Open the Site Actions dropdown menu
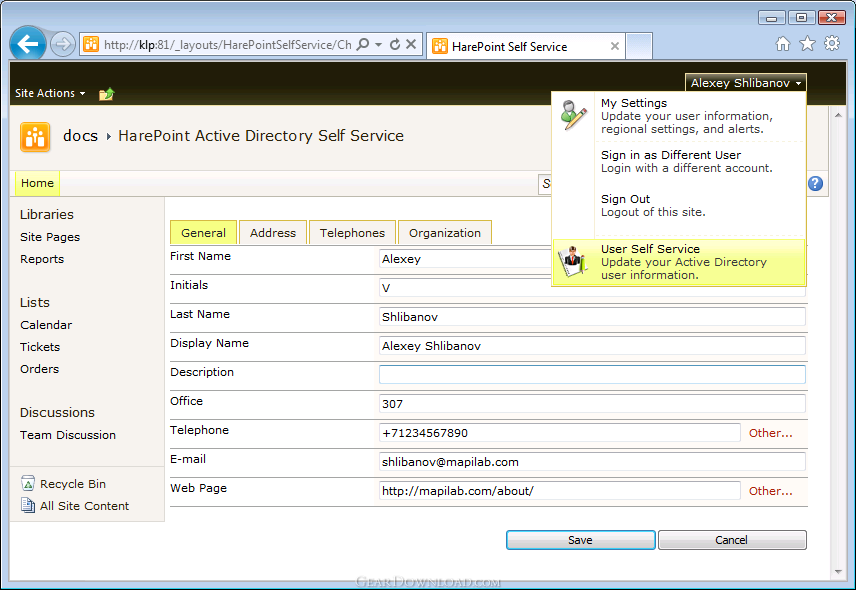 tap(50, 93)
